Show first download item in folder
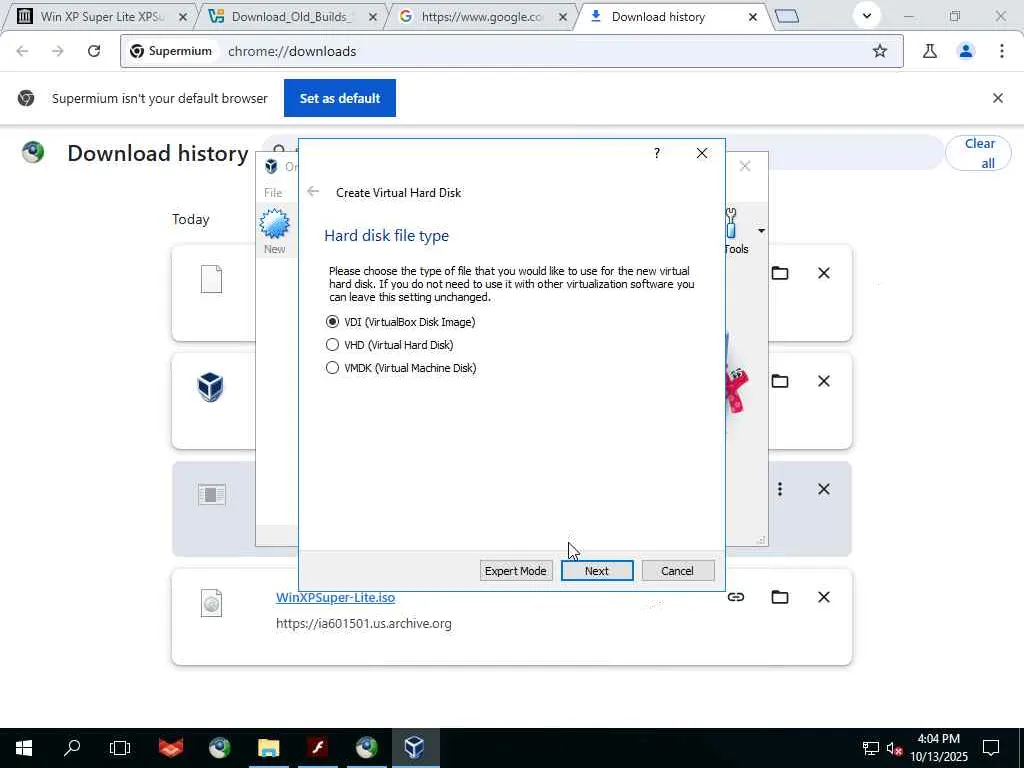Viewport: 1024px width, 768px height. 780,273
